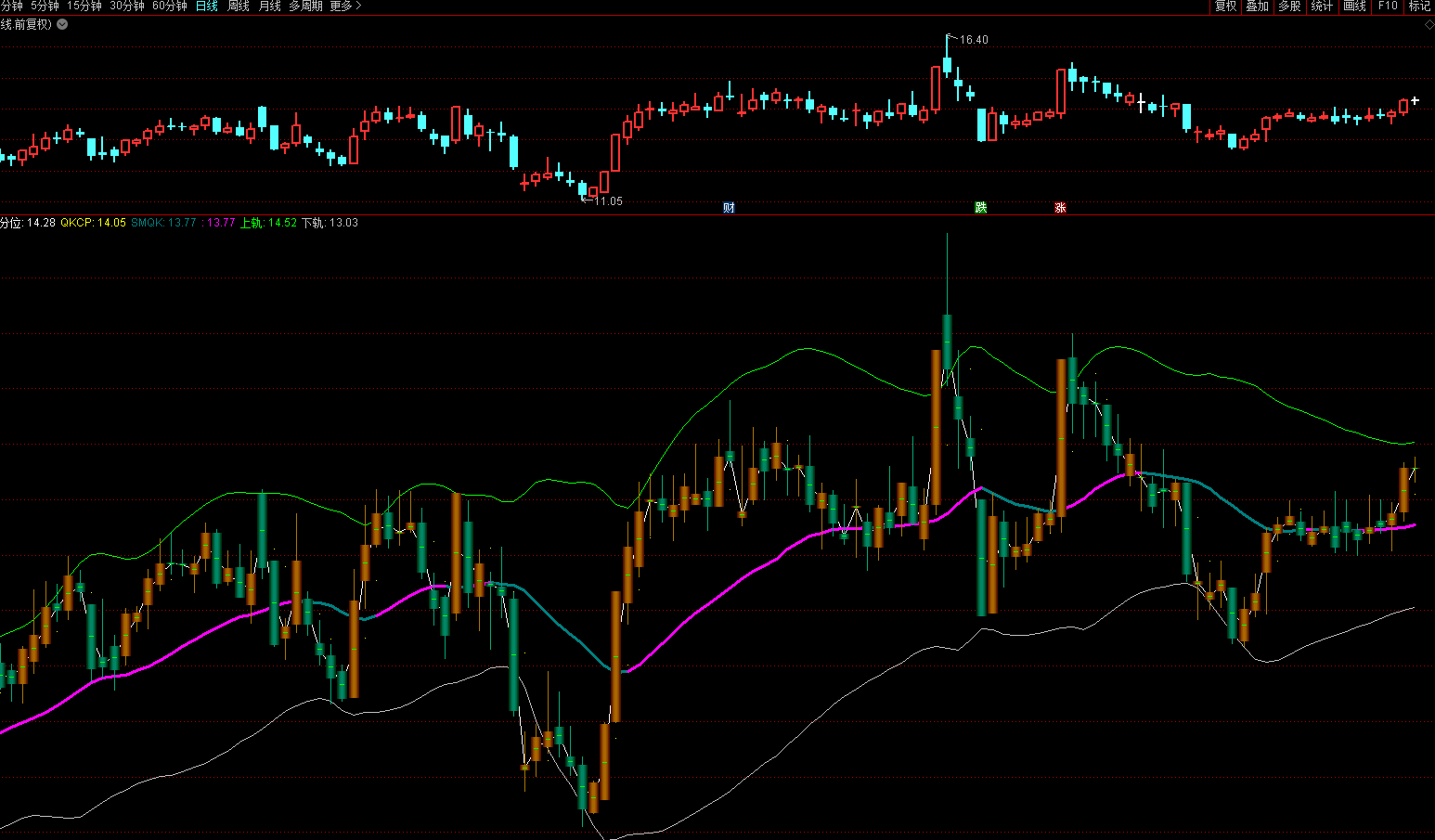Click the 16.40 high price label
This screenshot has width=1435, height=840.
(x=973, y=40)
